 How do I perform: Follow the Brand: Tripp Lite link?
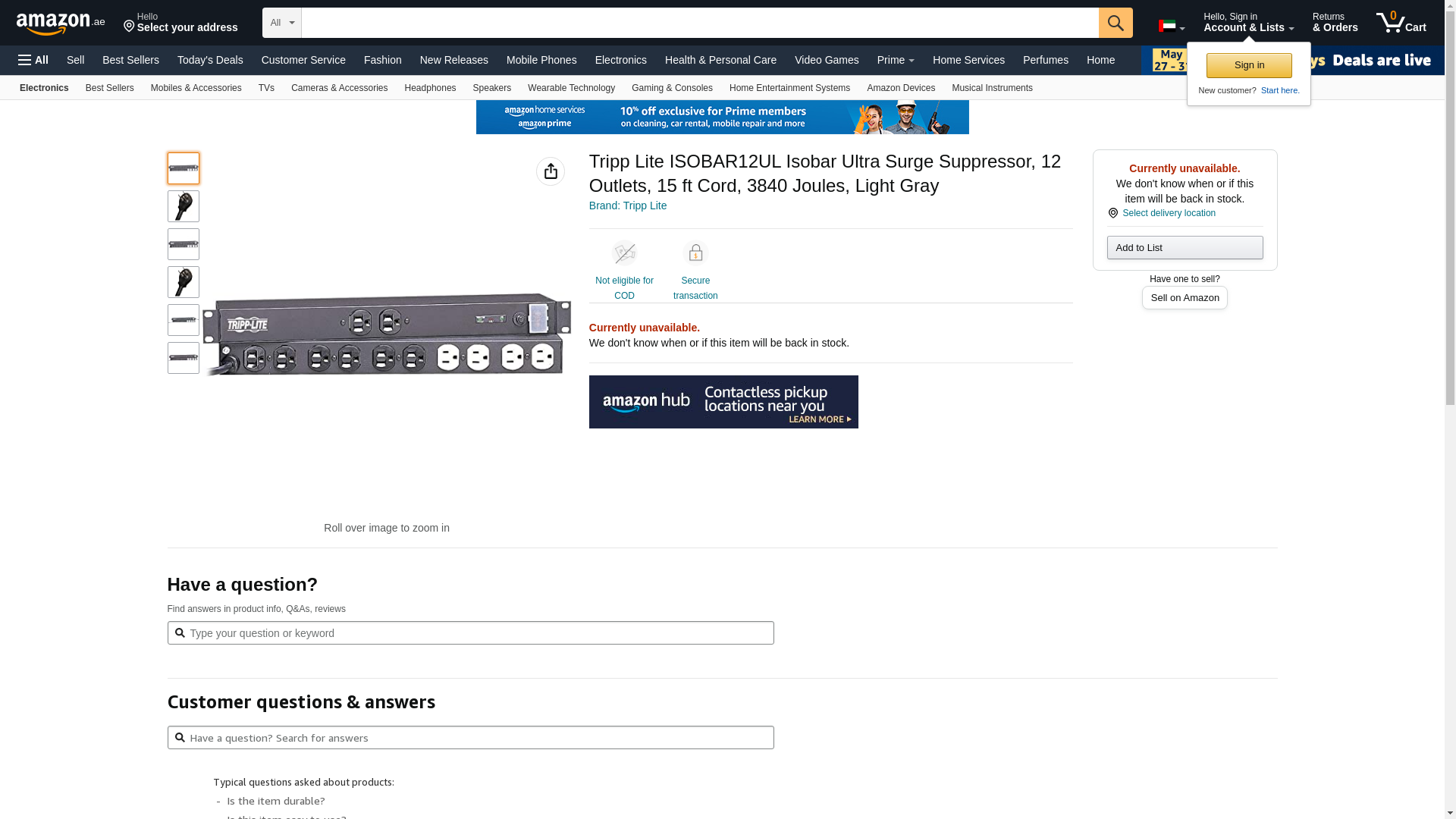click(627, 206)
